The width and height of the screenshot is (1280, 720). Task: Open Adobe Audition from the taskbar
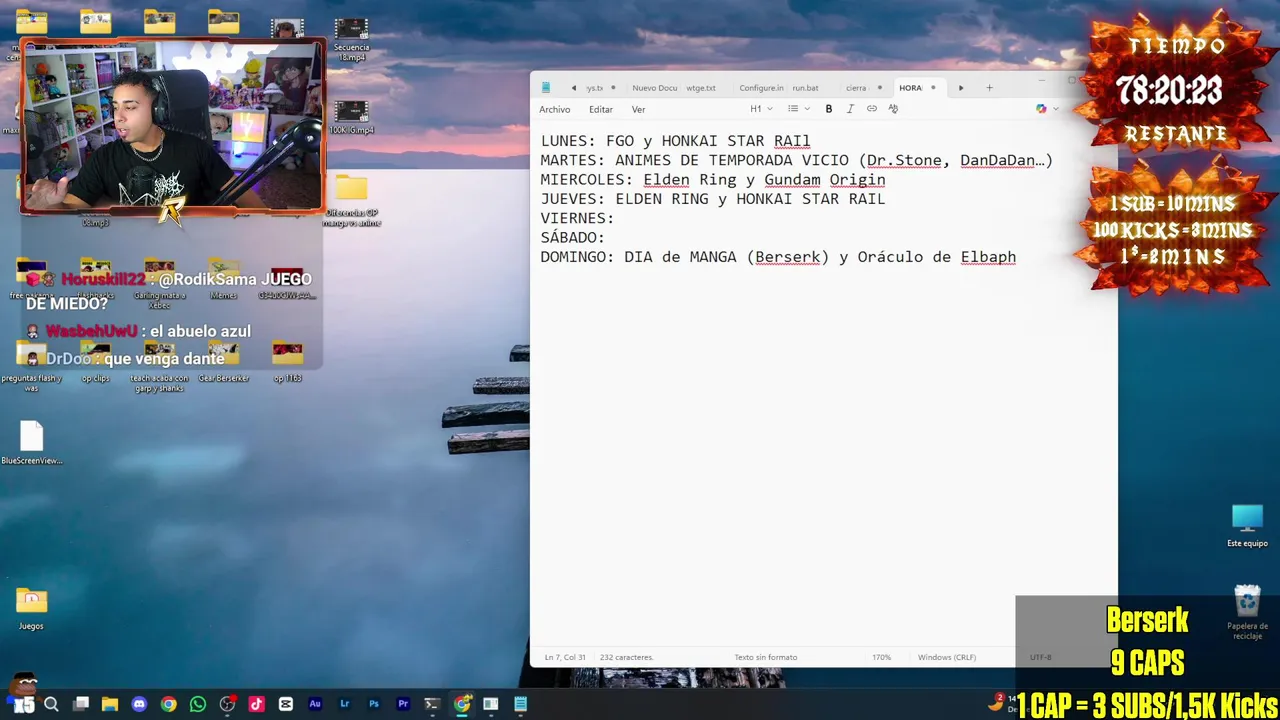[315, 704]
